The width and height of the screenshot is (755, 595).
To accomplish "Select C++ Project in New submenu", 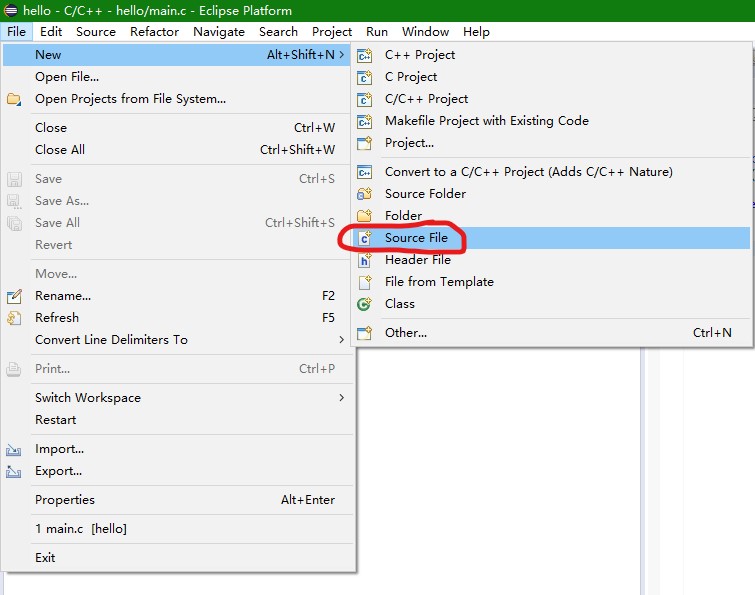I will (x=551, y=55).
